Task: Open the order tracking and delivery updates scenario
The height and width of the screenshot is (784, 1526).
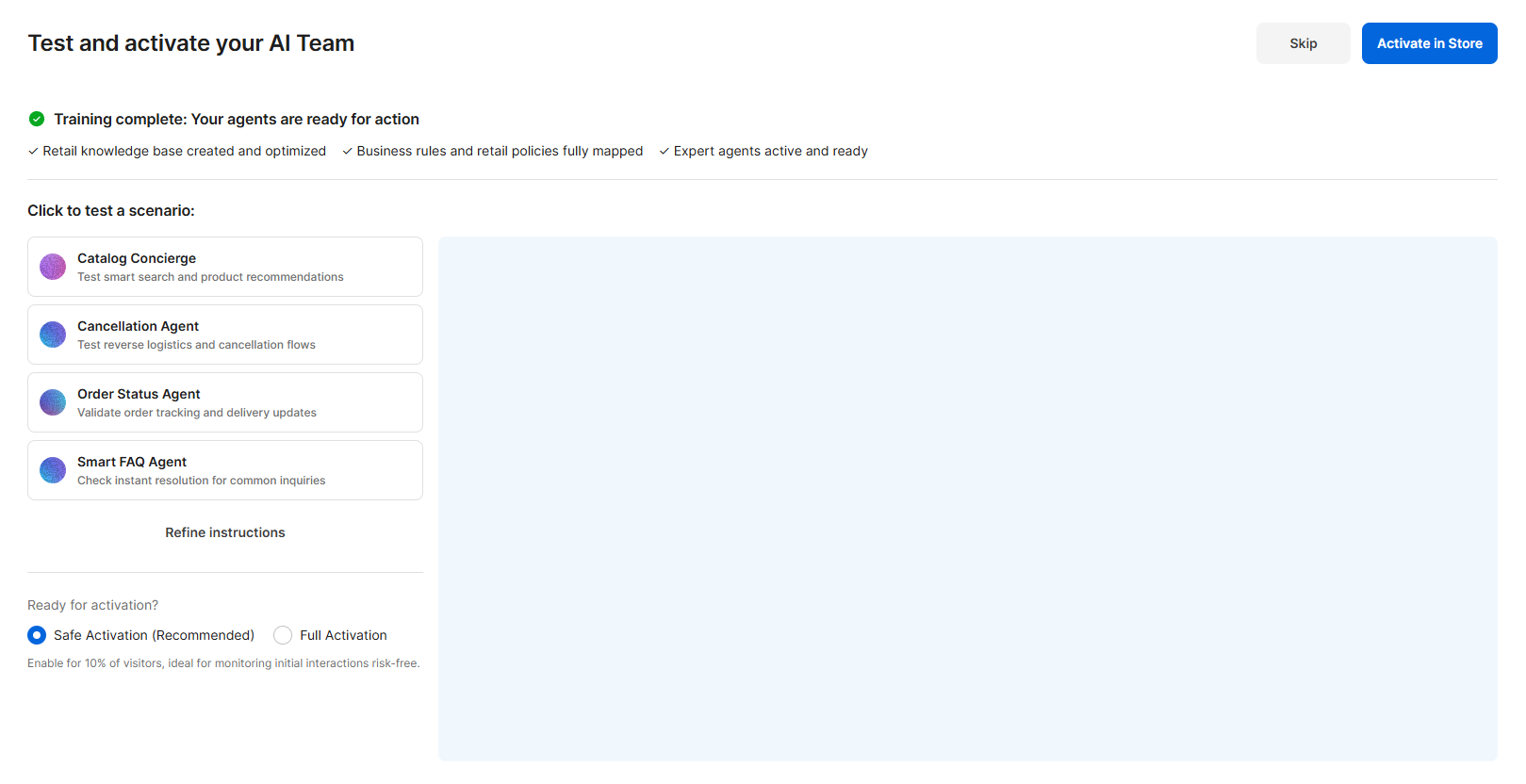Action: point(197,413)
